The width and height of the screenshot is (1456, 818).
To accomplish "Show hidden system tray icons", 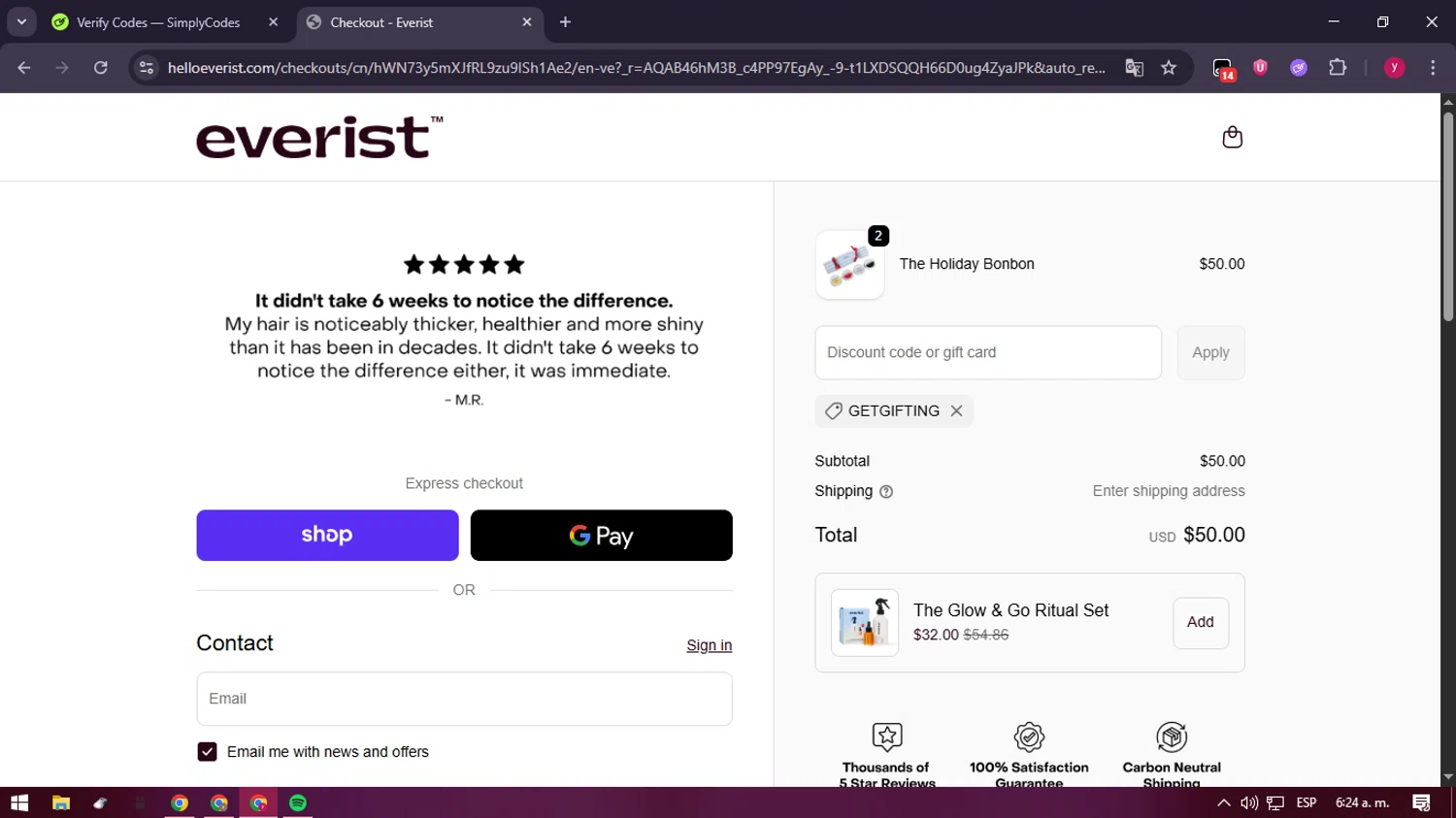I will (1223, 802).
